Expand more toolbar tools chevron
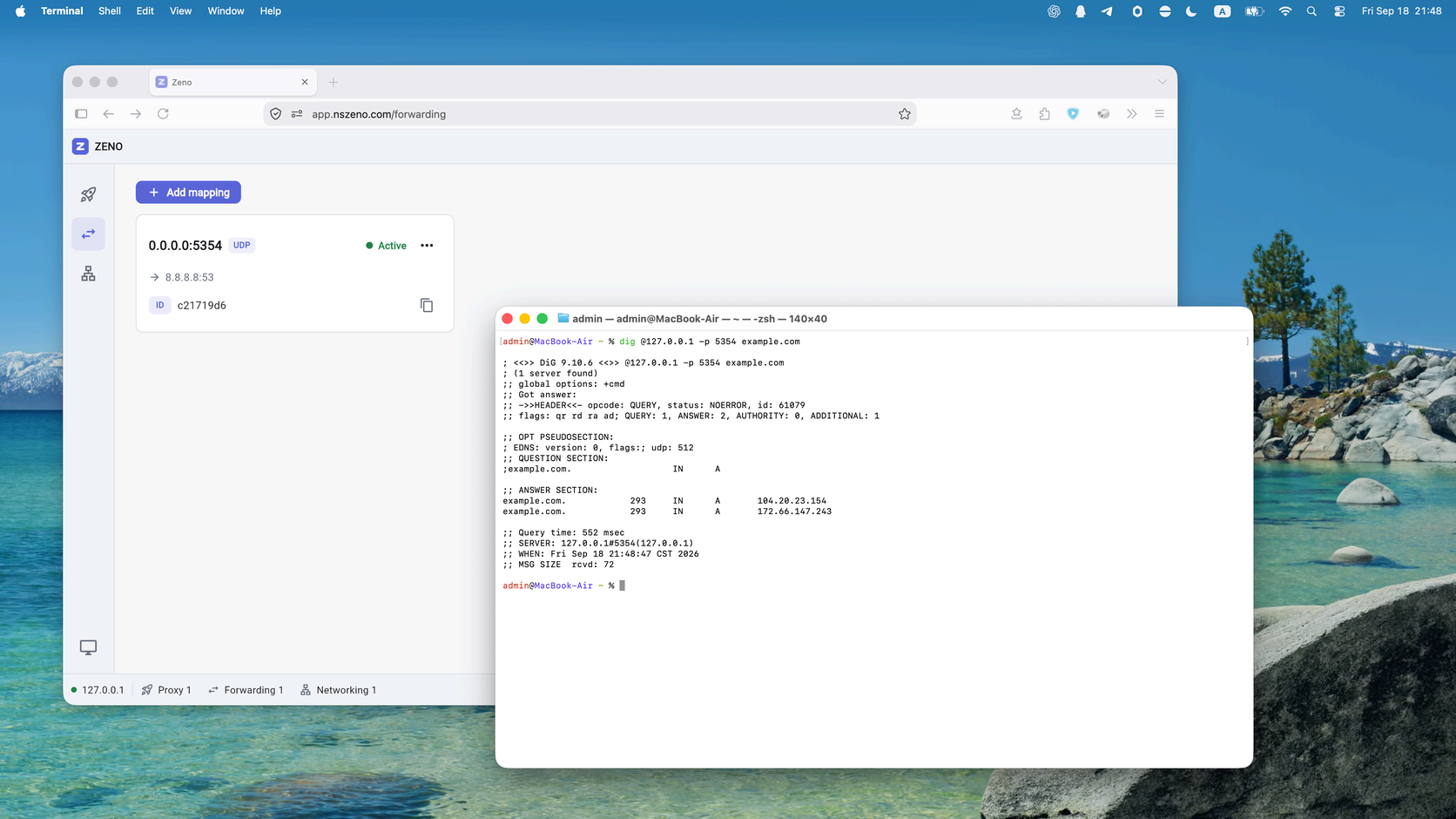This screenshot has height=819, width=1456. pyautogui.click(x=1131, y=114)
